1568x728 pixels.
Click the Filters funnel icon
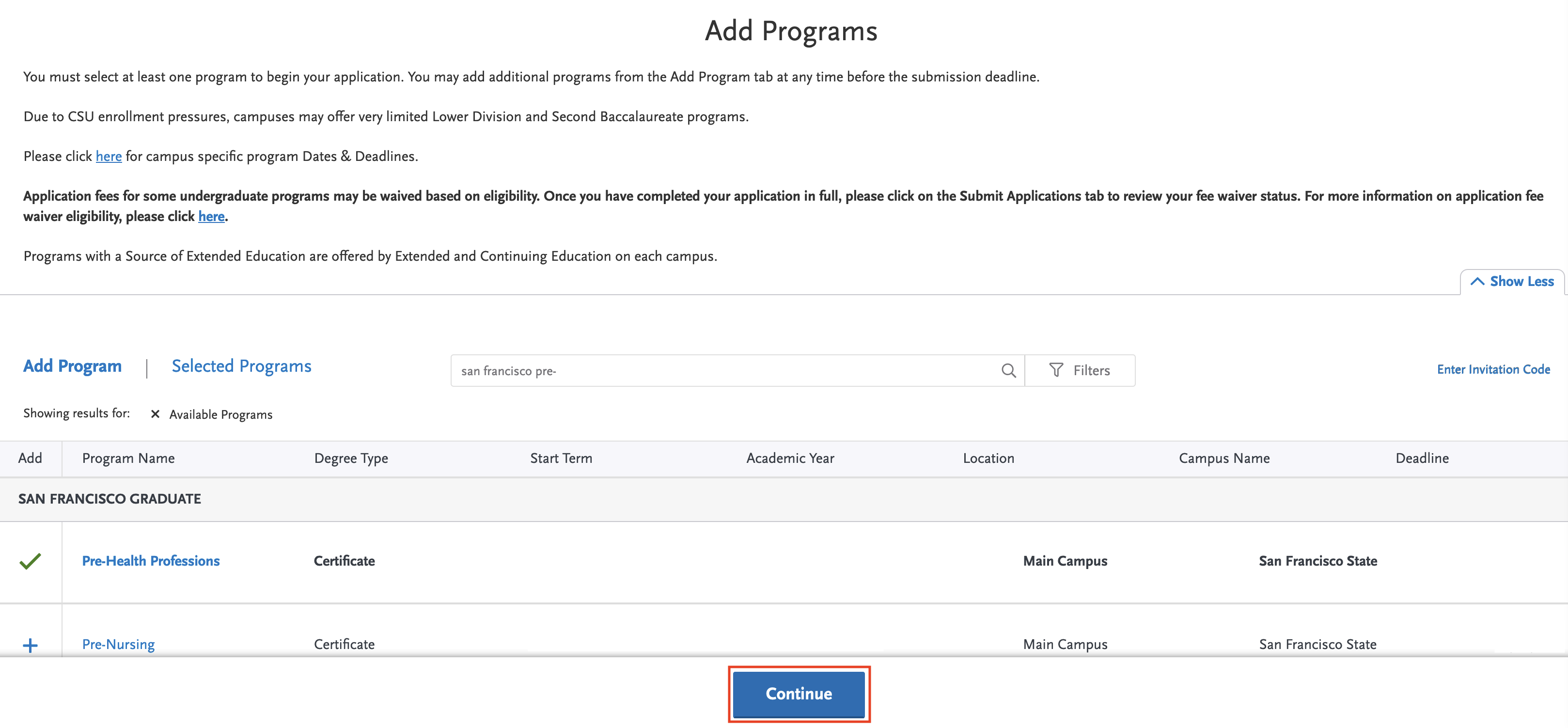click(1056, 370)
